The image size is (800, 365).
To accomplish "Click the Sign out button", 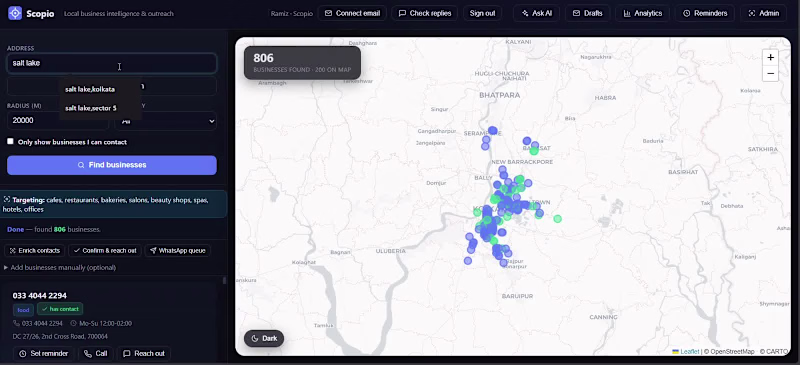I will pos(482,13).
